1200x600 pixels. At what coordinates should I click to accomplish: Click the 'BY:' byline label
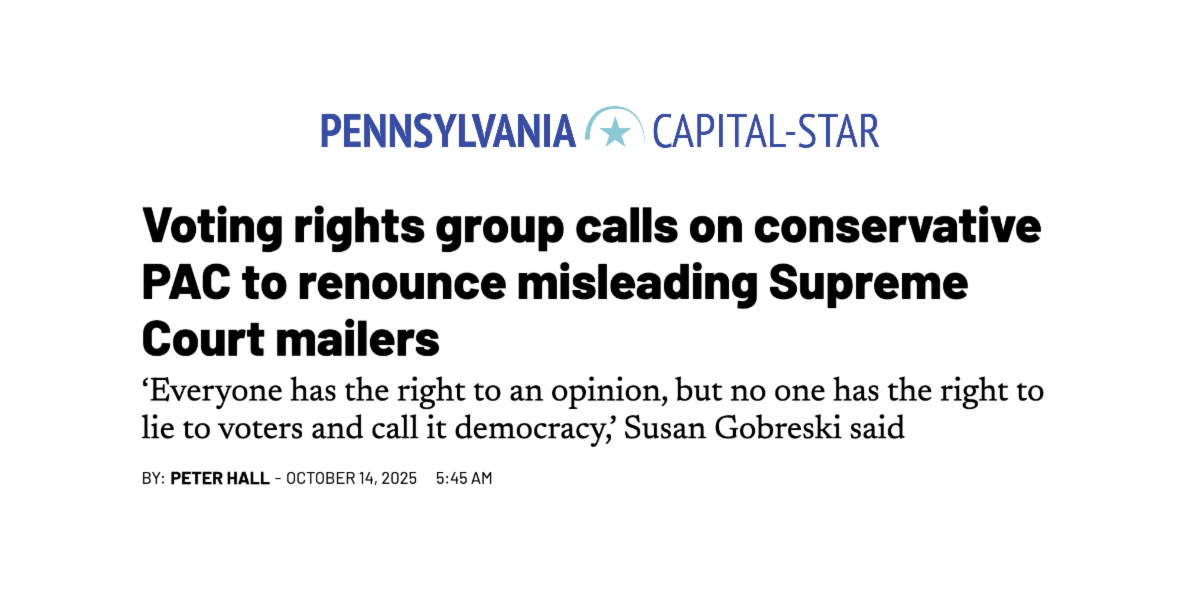(153, 478)
